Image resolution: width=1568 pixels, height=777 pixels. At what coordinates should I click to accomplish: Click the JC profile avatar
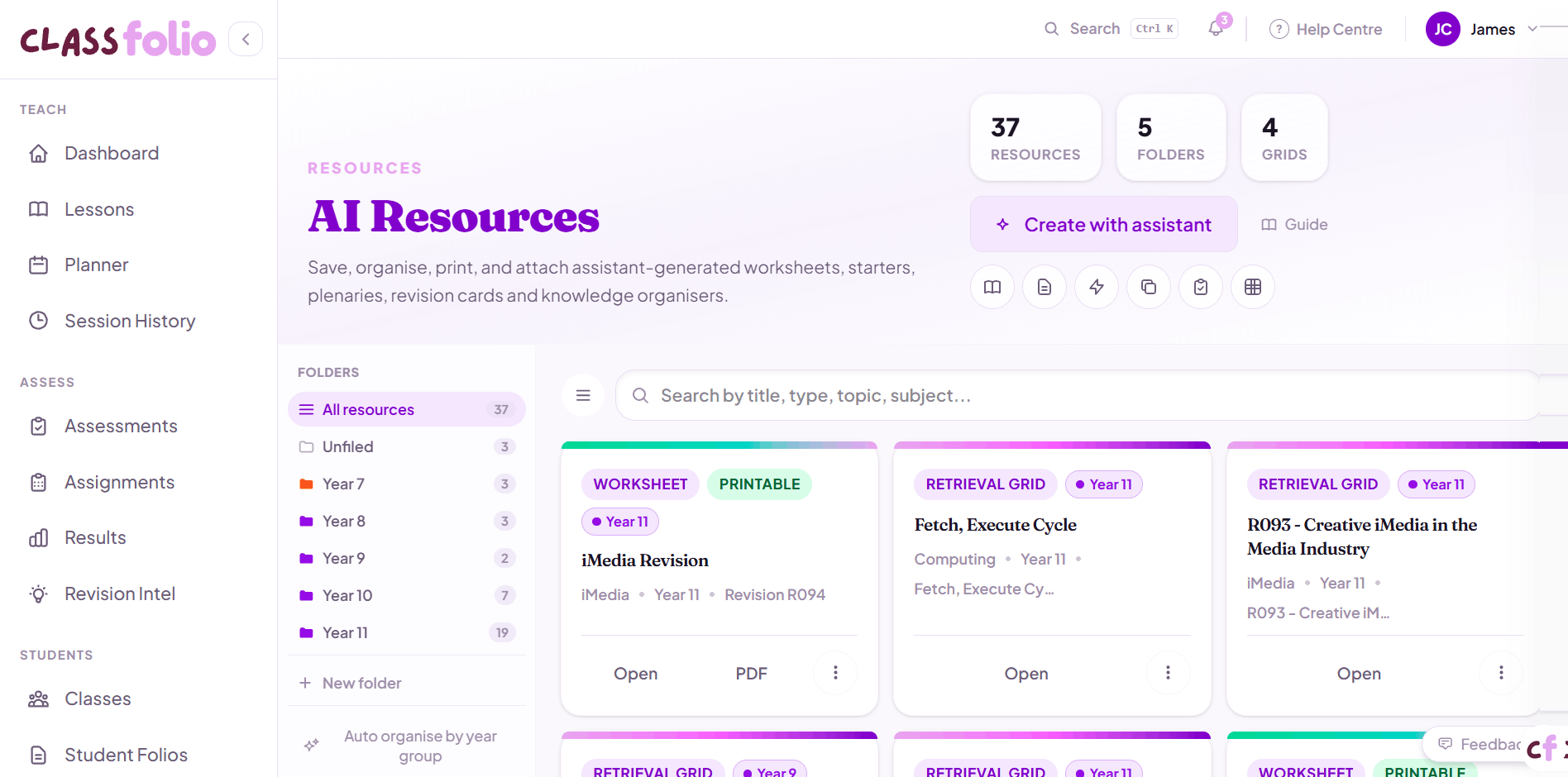[1443, 29]
